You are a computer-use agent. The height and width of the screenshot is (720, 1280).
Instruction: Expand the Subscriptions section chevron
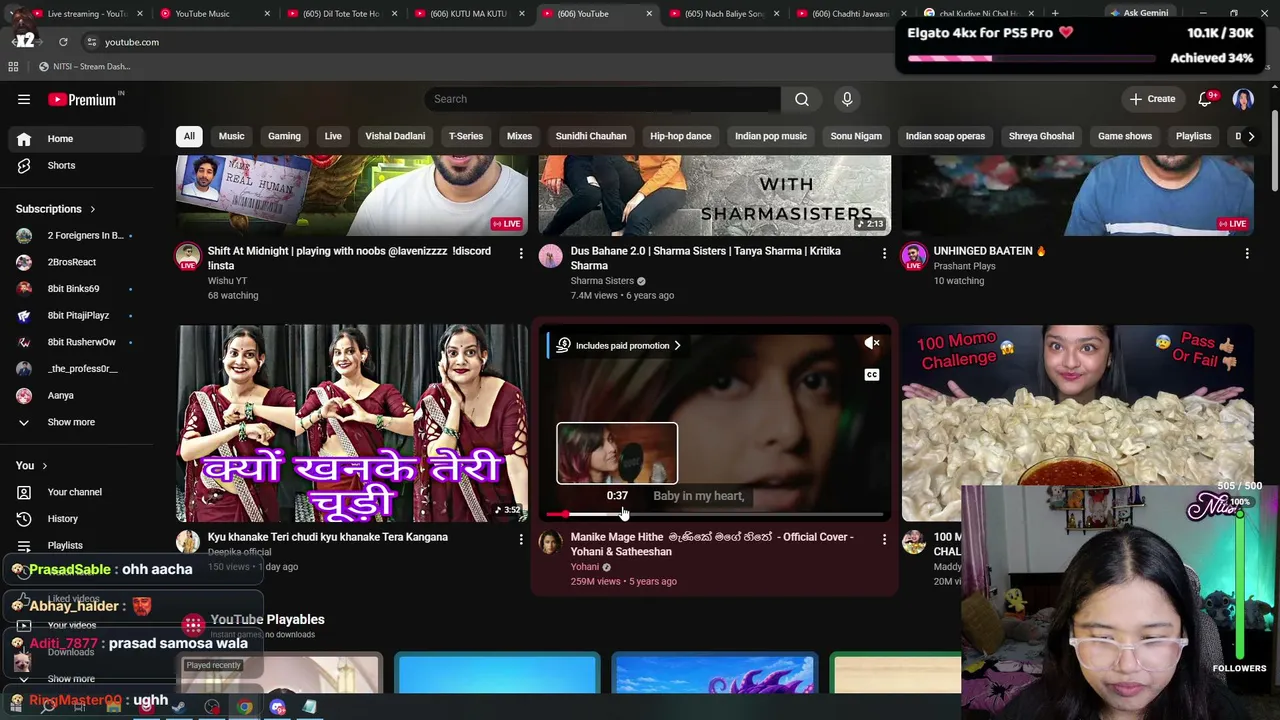pos(93,209)
